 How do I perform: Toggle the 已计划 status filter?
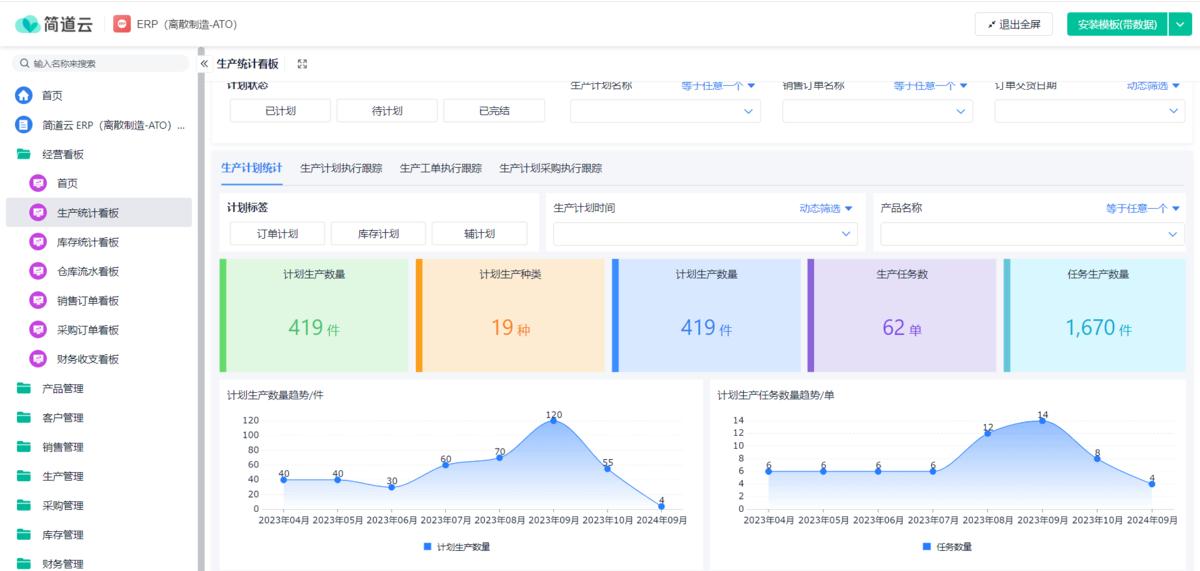pyautogui.click(x=280, y=111)
